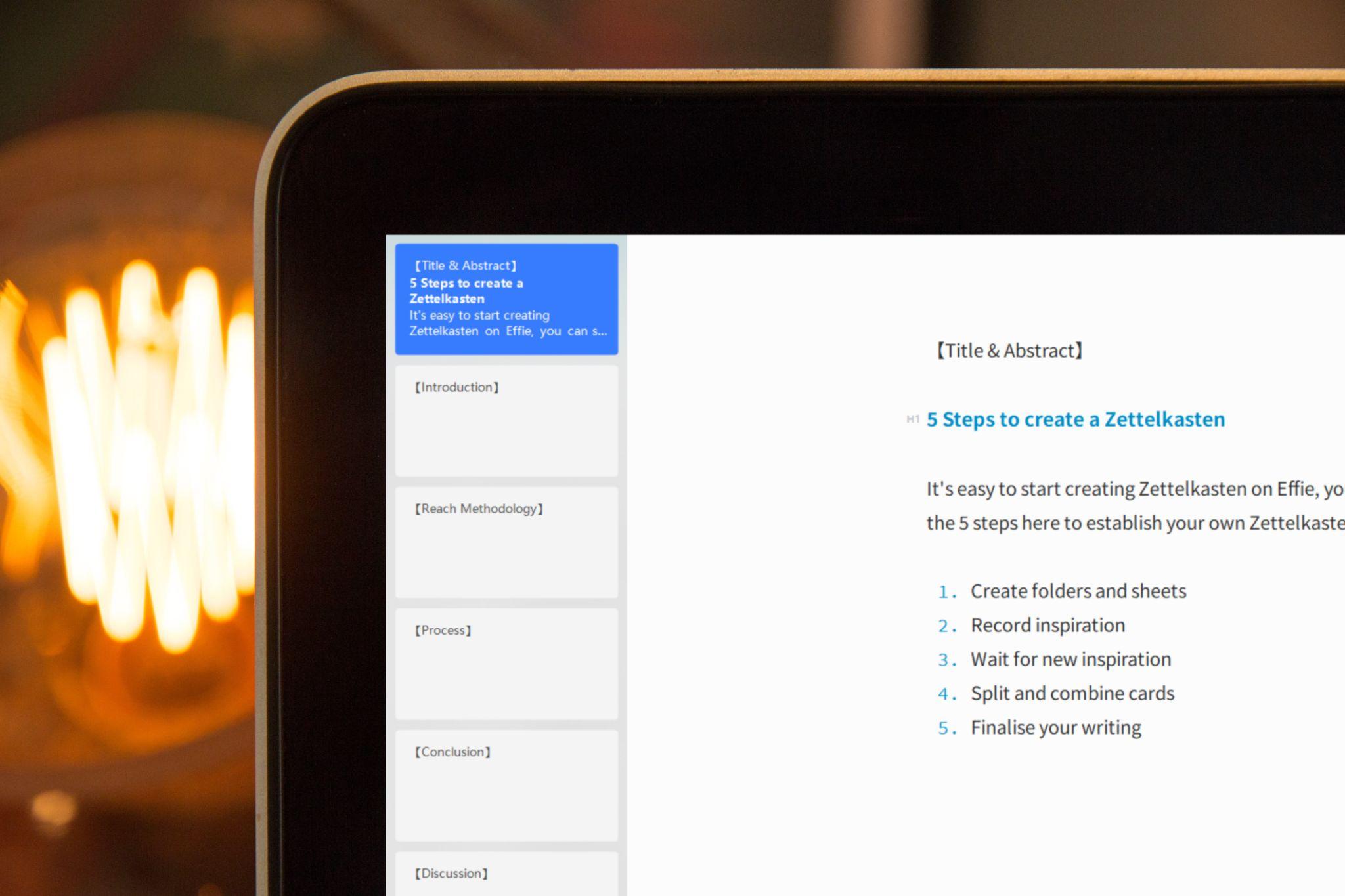Open the Reach Methodology card
Viewport: 1345px width, 896px height.
(x=506, y=542)
